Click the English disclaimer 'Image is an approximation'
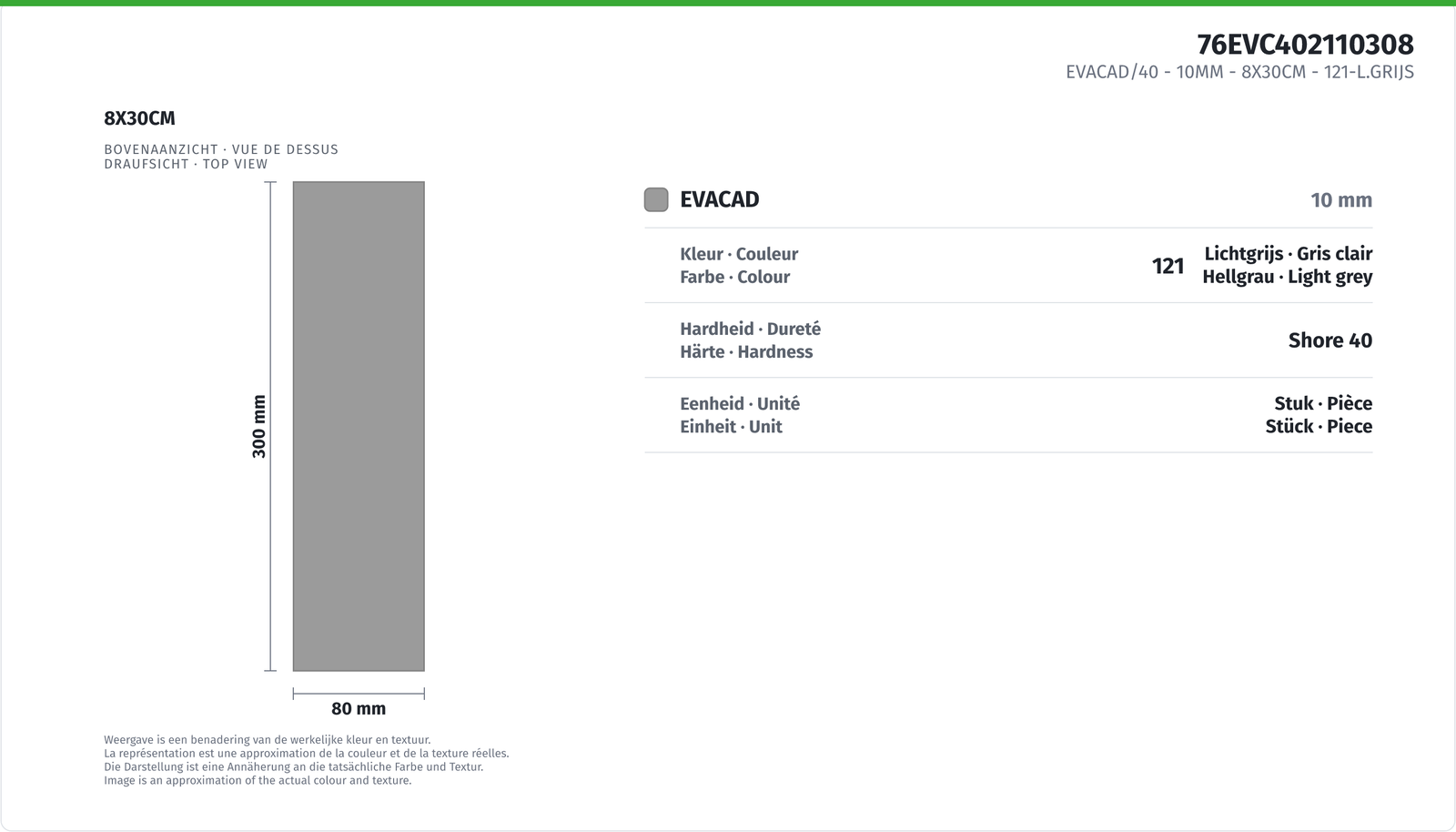Screen dimensions: 1456x832 tap(258, 780)
